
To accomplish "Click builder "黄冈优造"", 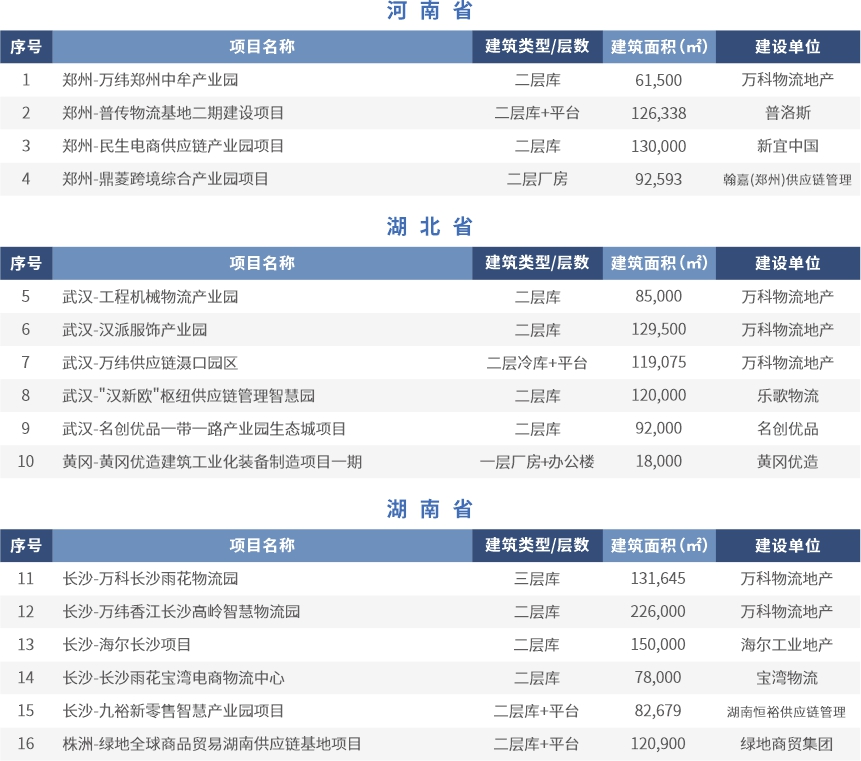I will pos(787,462).
